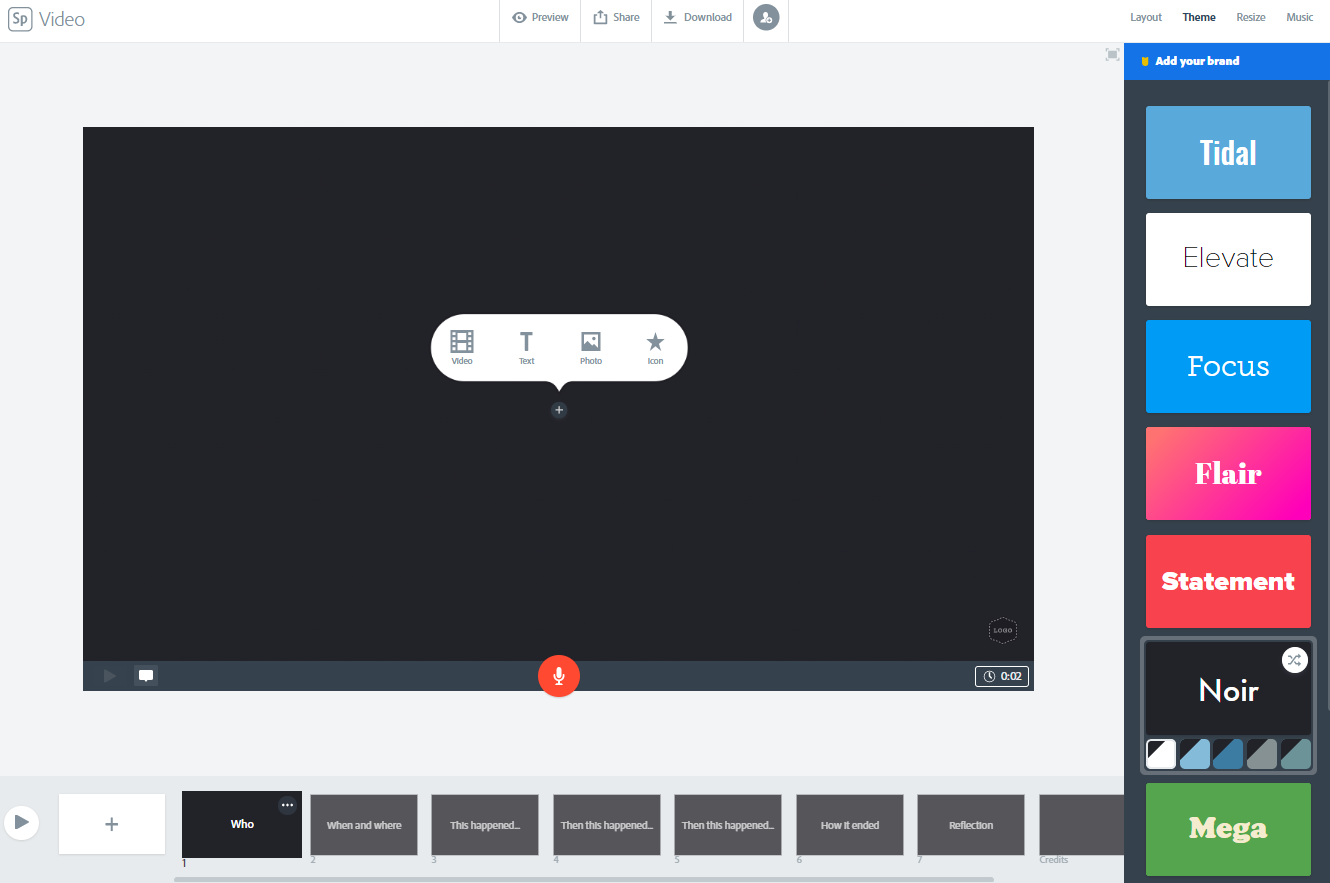Screen dimensions: 1330x883
Task: Select the Reflection slide
Action: click(971, 825)
